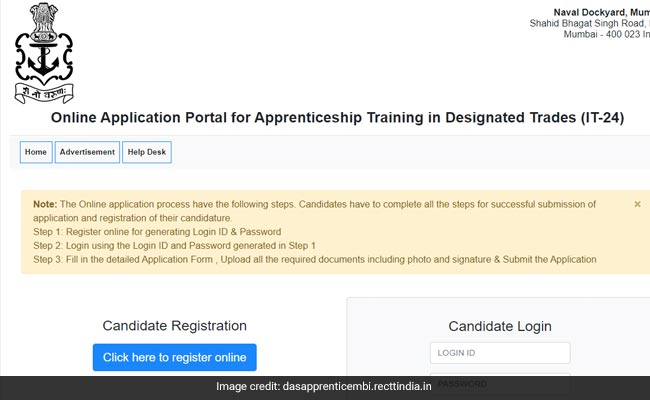Focus the LOGIN ID input field
This screenshot has height=400, width=650.
coord(500,353)
